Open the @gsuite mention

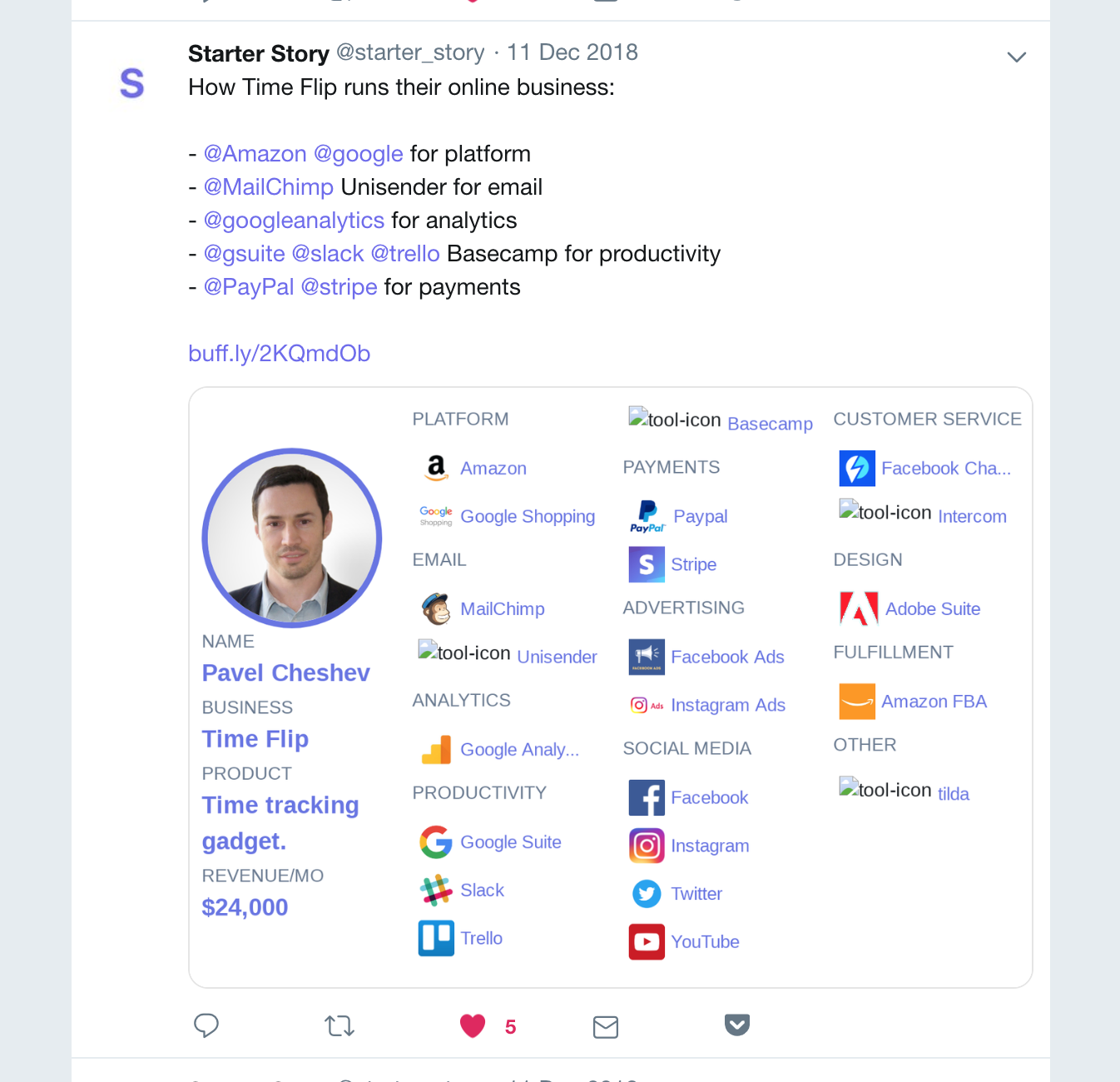[x=245, y=254]
